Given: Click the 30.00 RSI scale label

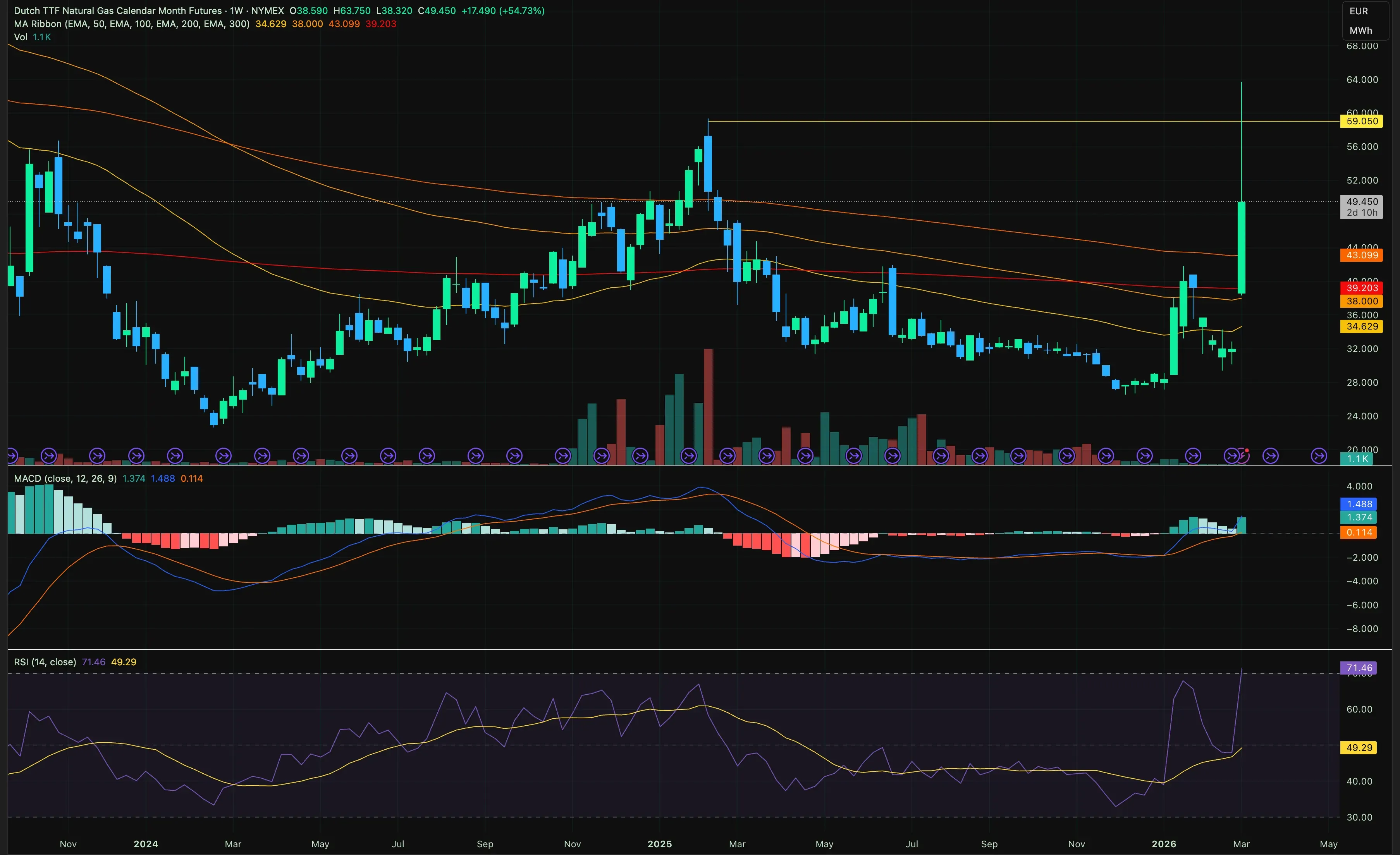Looking at the screenshot, I should tap(1359, 817).
